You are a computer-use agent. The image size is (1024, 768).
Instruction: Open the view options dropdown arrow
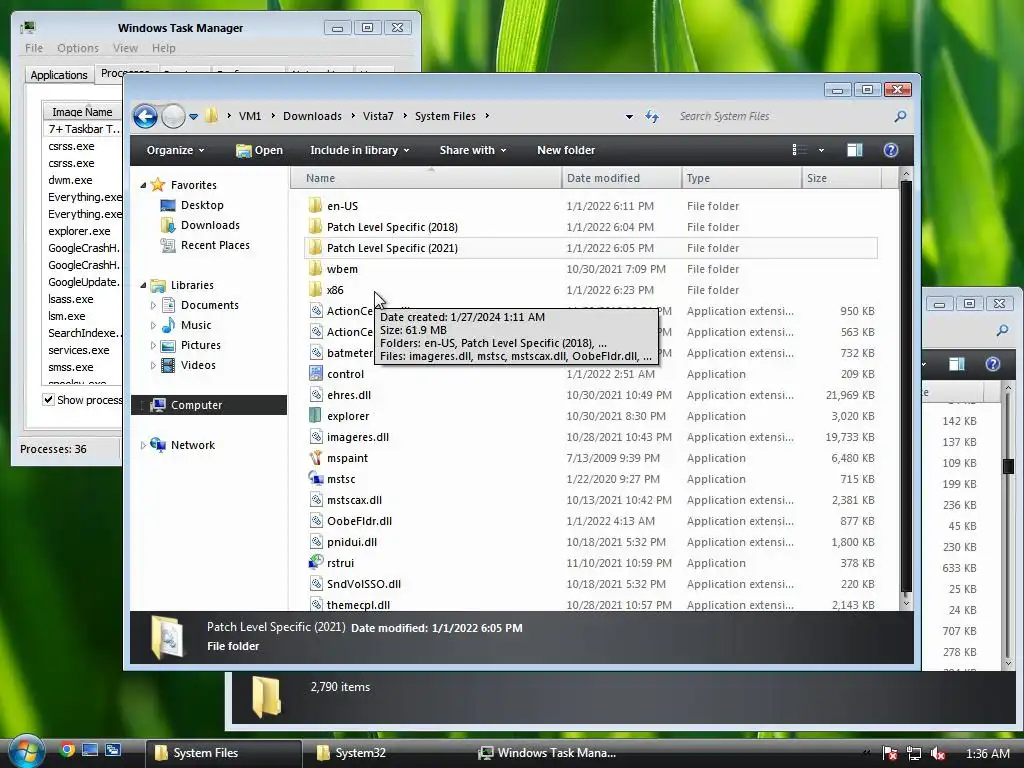pos(821,150)
